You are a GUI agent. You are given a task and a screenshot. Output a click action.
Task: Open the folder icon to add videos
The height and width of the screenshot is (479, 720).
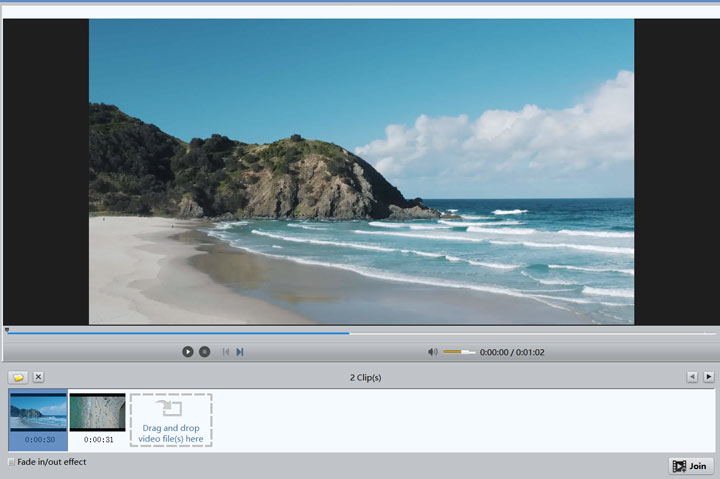coord(18,377)
